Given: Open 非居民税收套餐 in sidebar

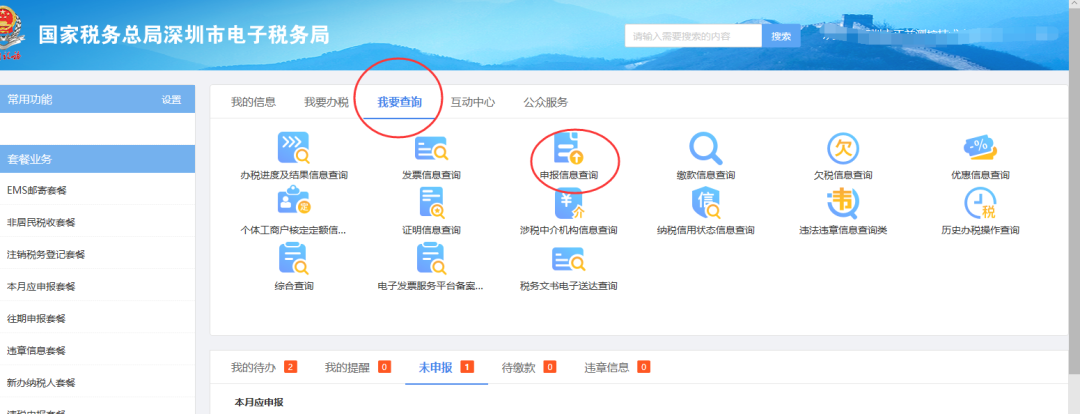Looking at the screenshot, I should click(97, 222).
